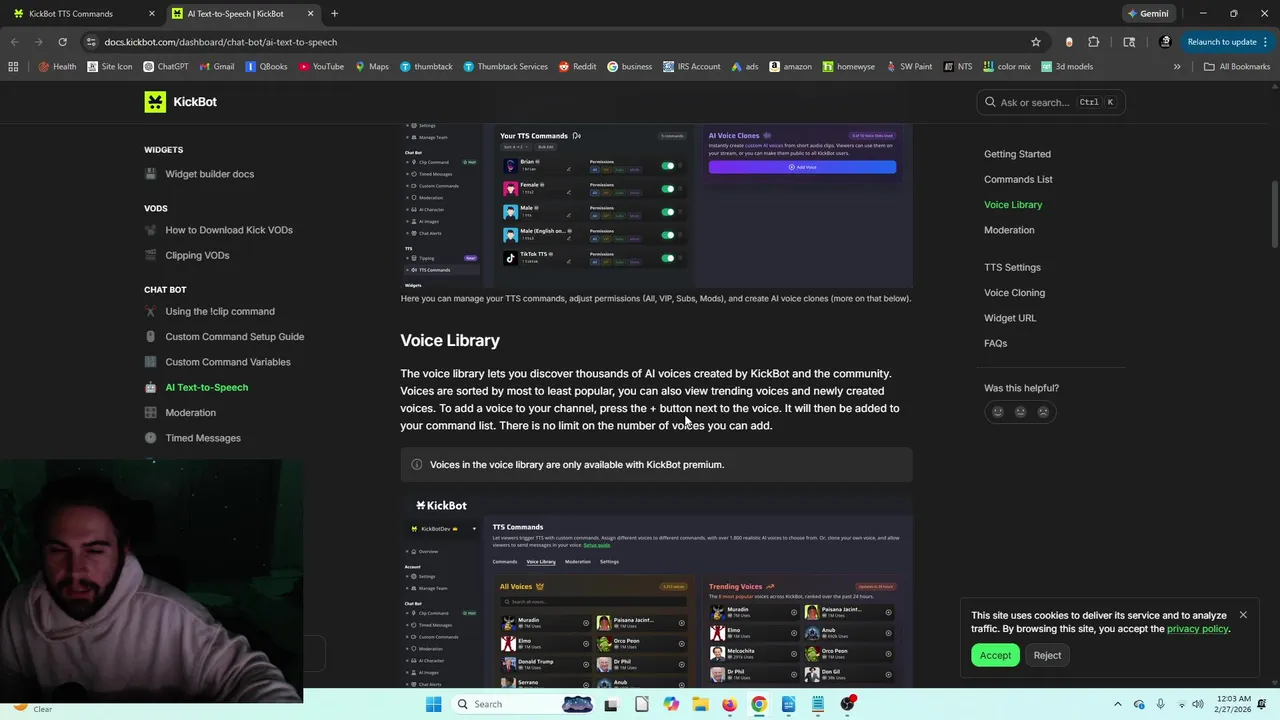Screen dimensions: 1280x720
Task: Close the KickBot TTS Commands tab
Action: 152,14
